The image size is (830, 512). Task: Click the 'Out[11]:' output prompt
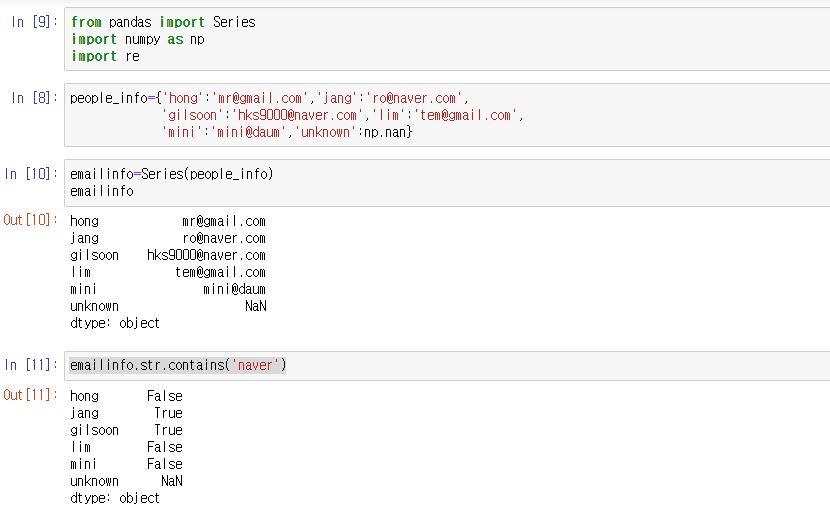click(30, 395)
